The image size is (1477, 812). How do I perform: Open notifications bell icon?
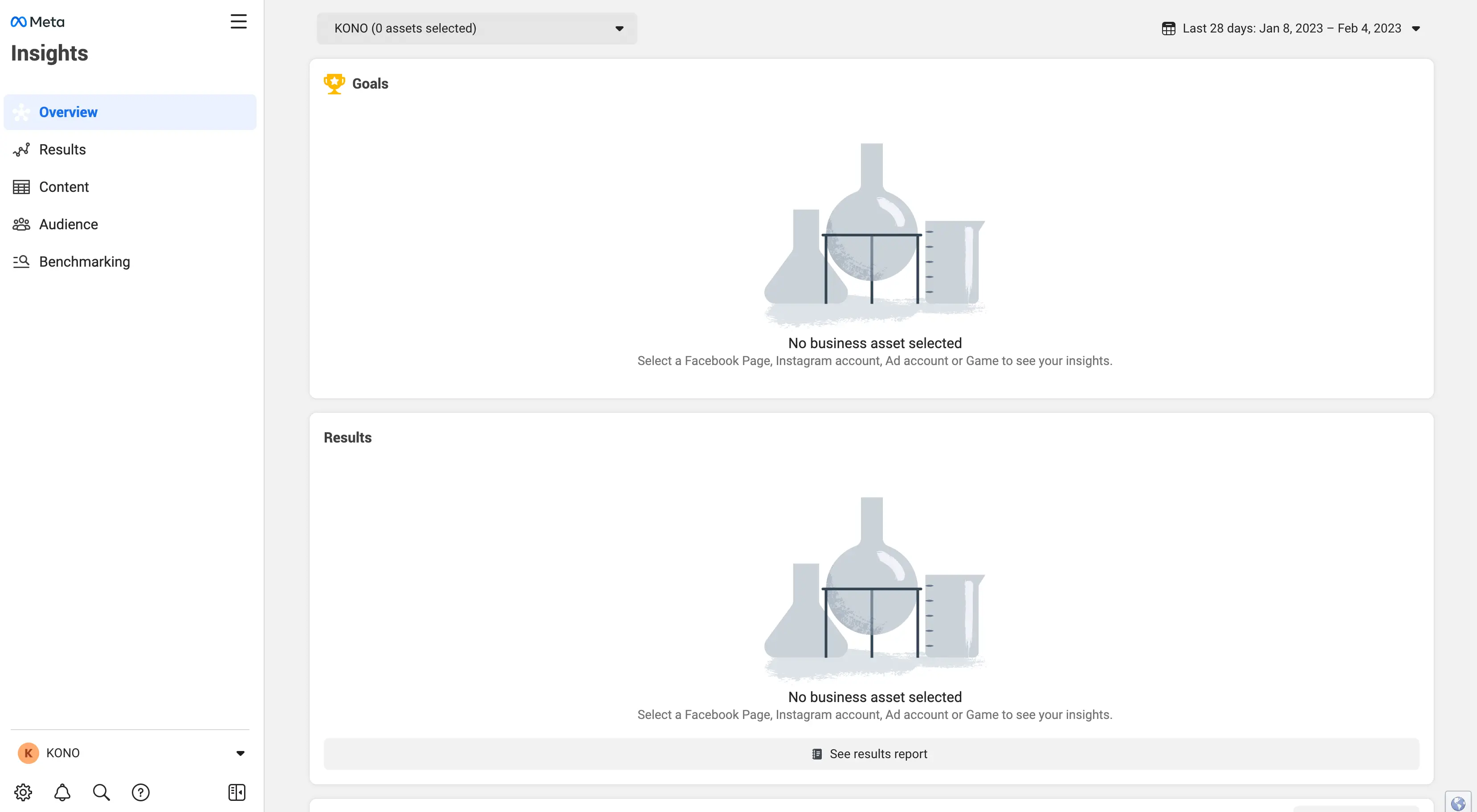click(62, 792)
